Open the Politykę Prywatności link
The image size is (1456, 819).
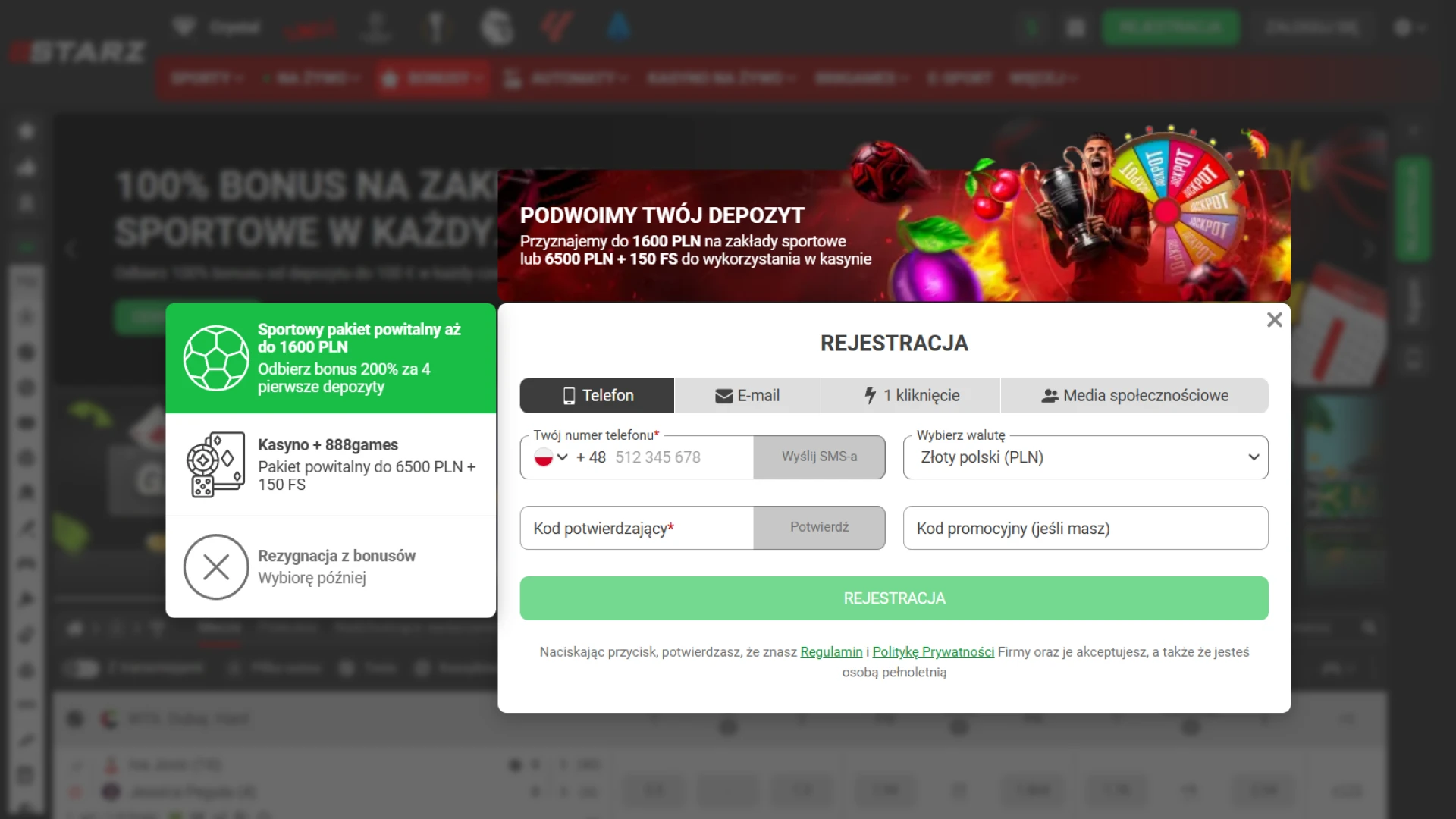point(933,652)
